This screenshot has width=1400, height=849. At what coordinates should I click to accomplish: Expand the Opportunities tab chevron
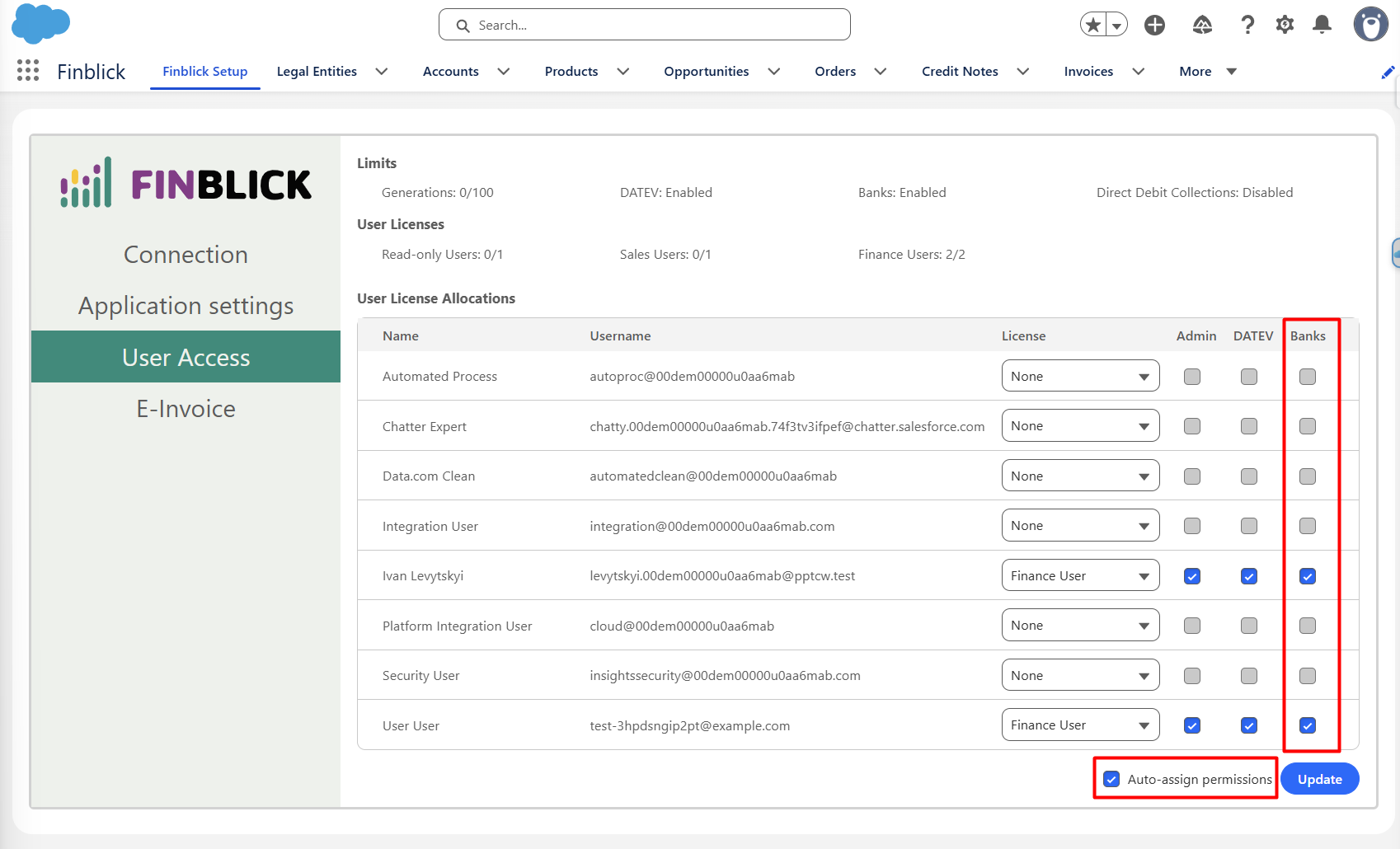pyautogui.click(x=774, y=72)
